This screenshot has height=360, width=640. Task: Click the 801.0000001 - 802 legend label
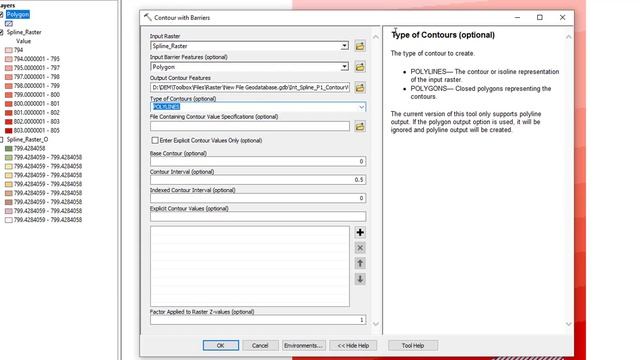click(x=37, y=113)
